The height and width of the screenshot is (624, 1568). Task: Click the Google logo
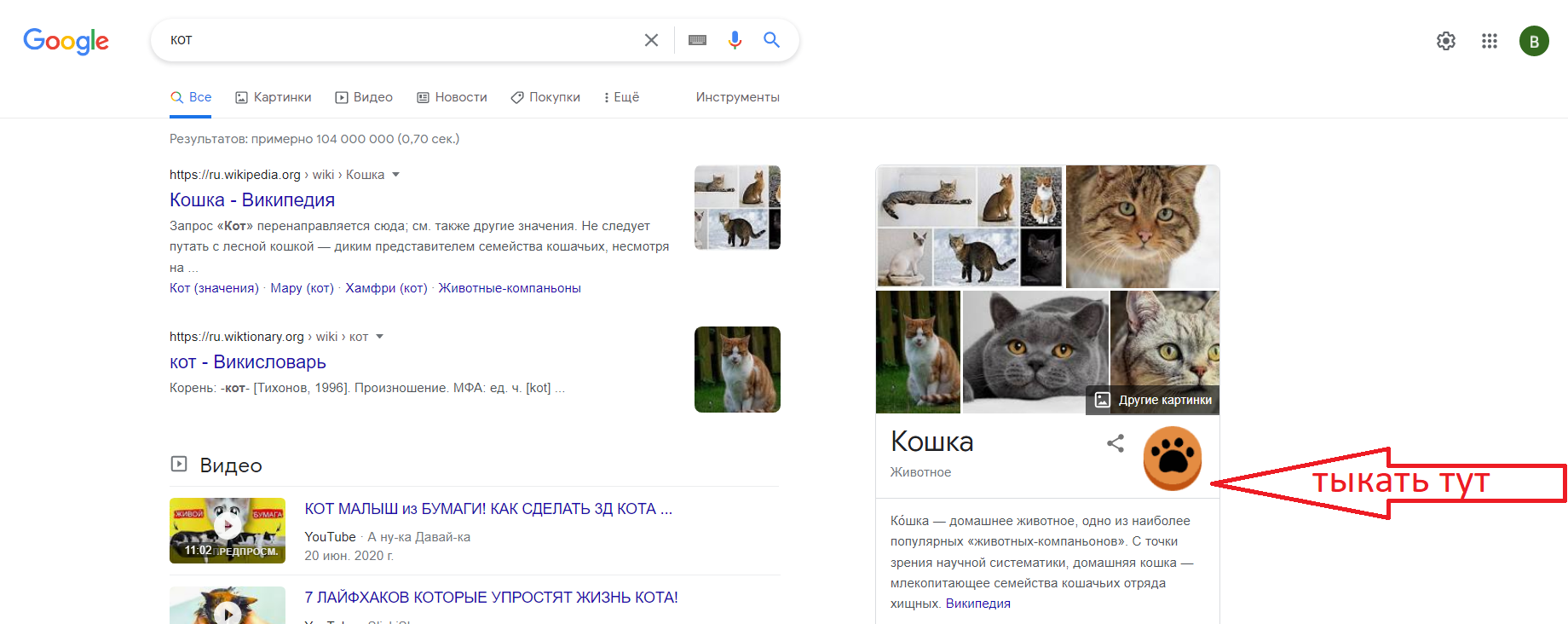tap(66, 41)
